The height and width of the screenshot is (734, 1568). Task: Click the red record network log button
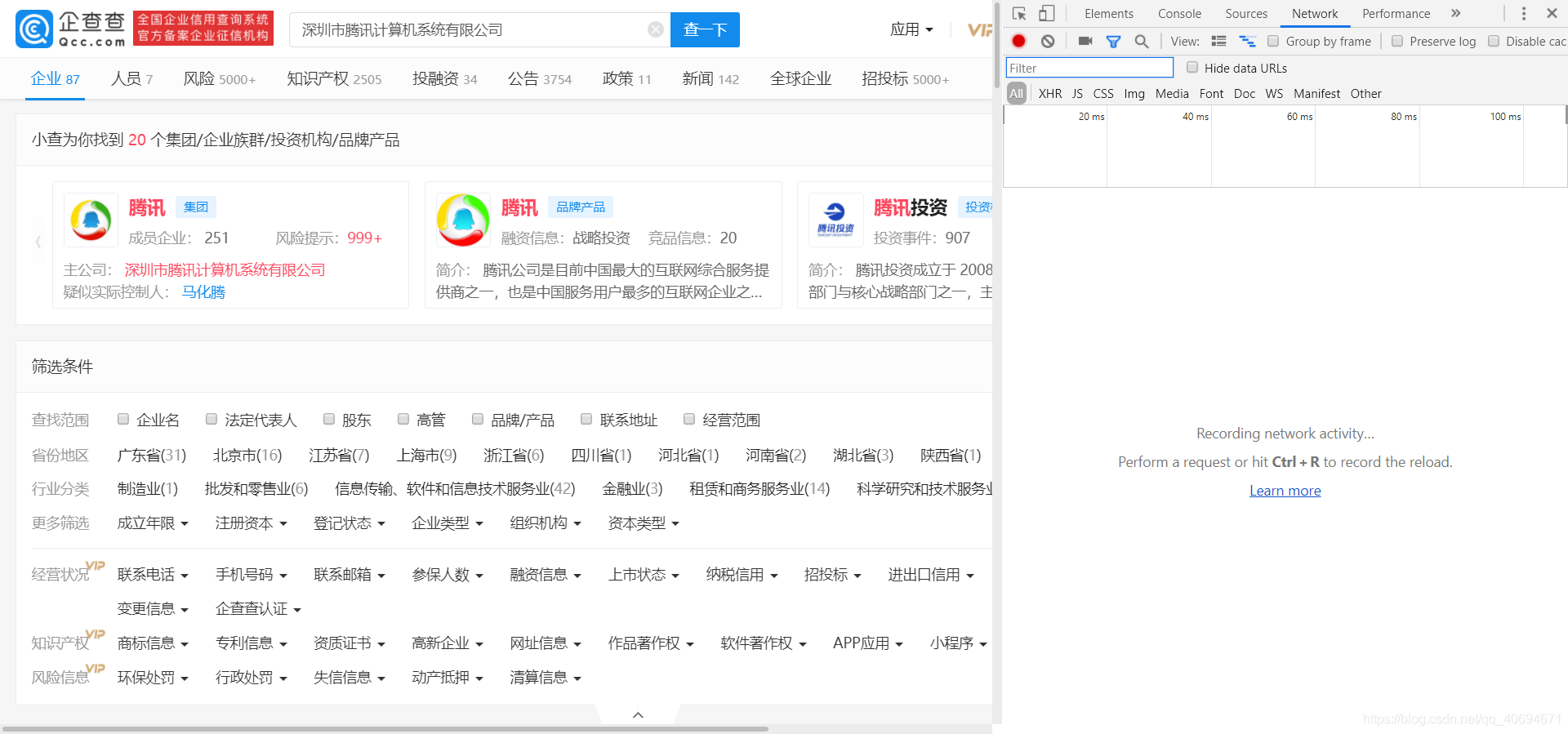click(1018, 41)
